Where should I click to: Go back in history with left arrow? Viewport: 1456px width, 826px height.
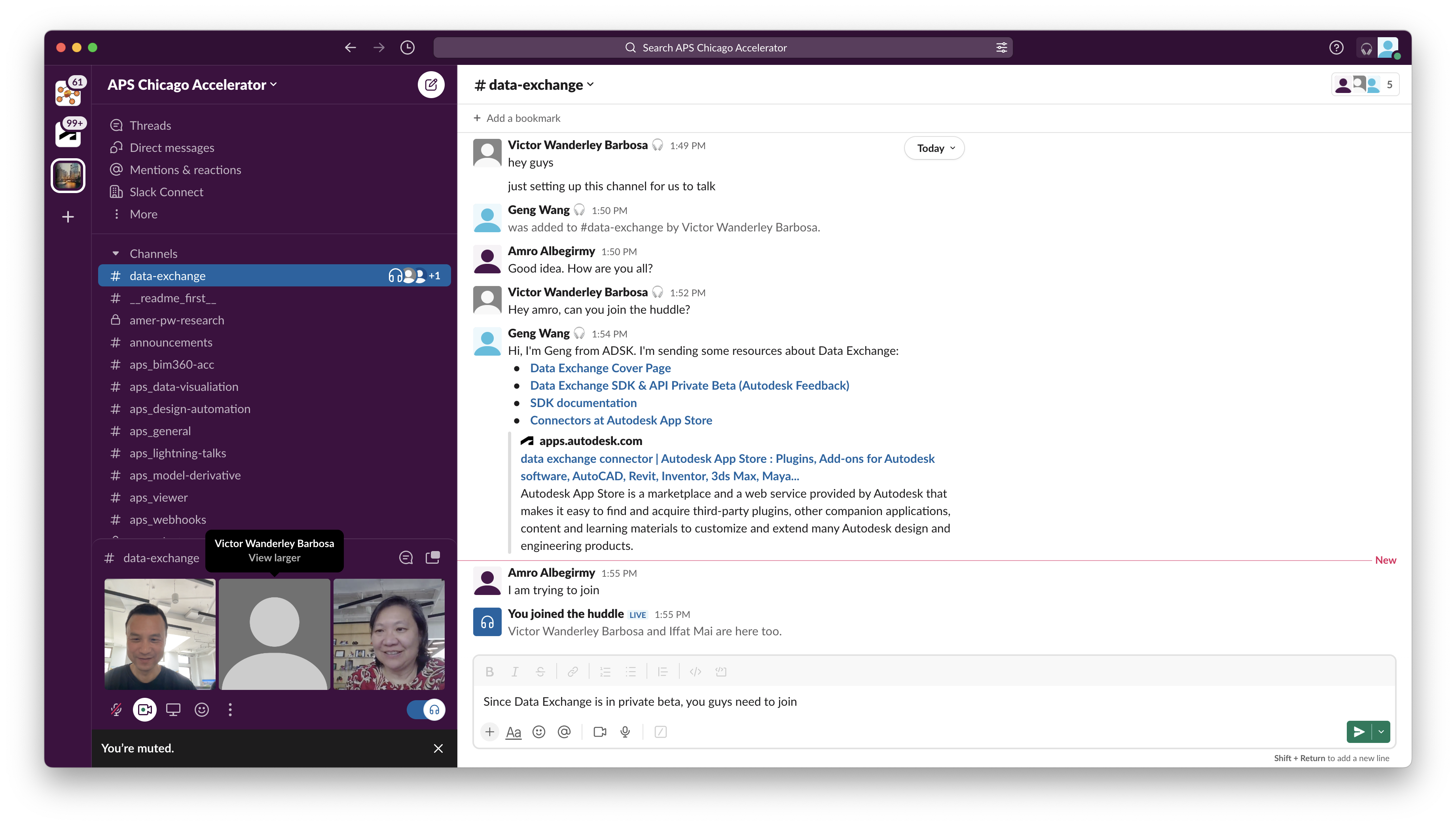tap(350, 47)
